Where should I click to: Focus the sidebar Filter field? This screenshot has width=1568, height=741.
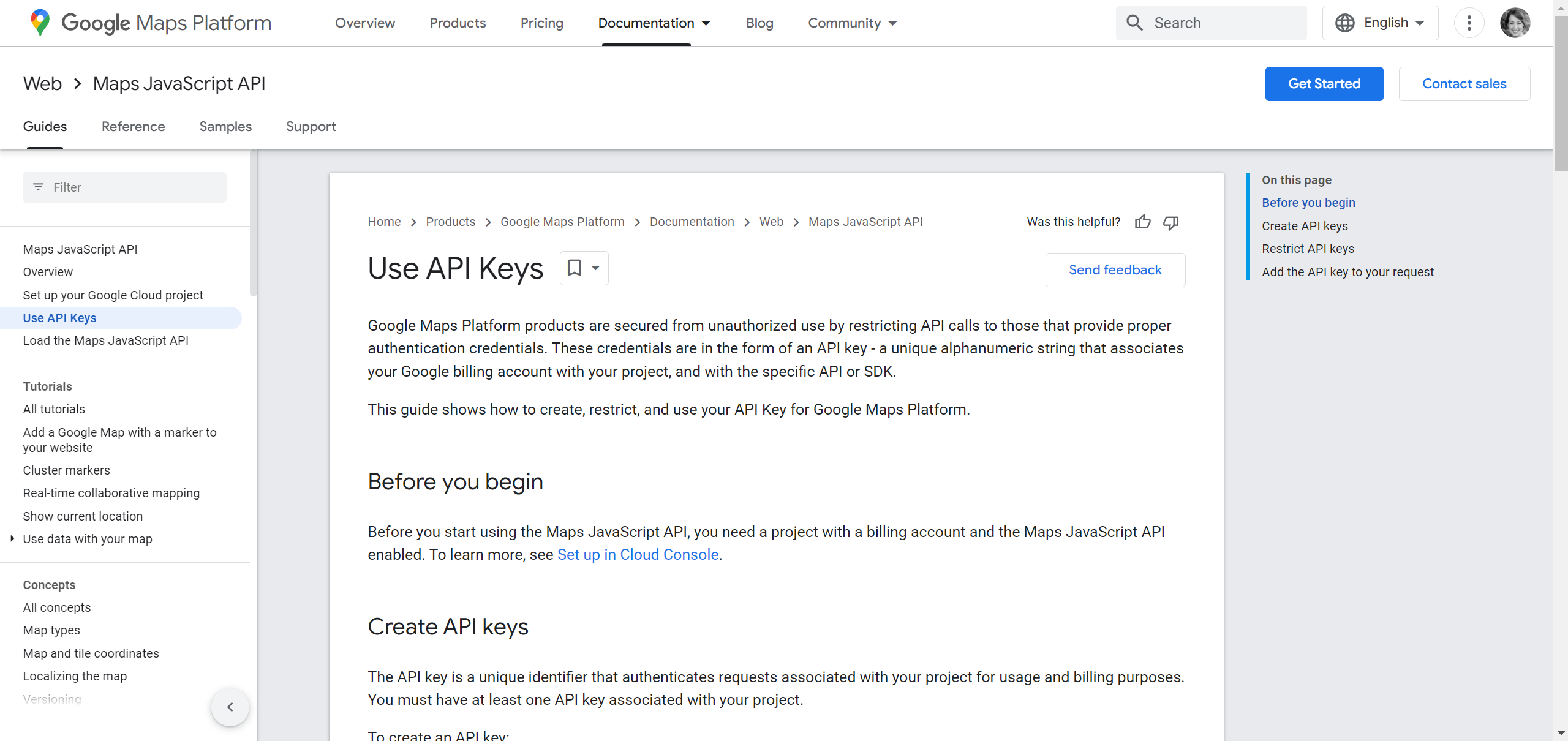[124, 187]
